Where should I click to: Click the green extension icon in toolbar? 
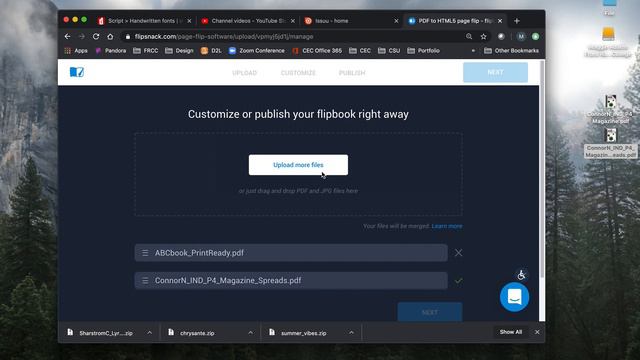pyautogui.click(x=536, y=37)
